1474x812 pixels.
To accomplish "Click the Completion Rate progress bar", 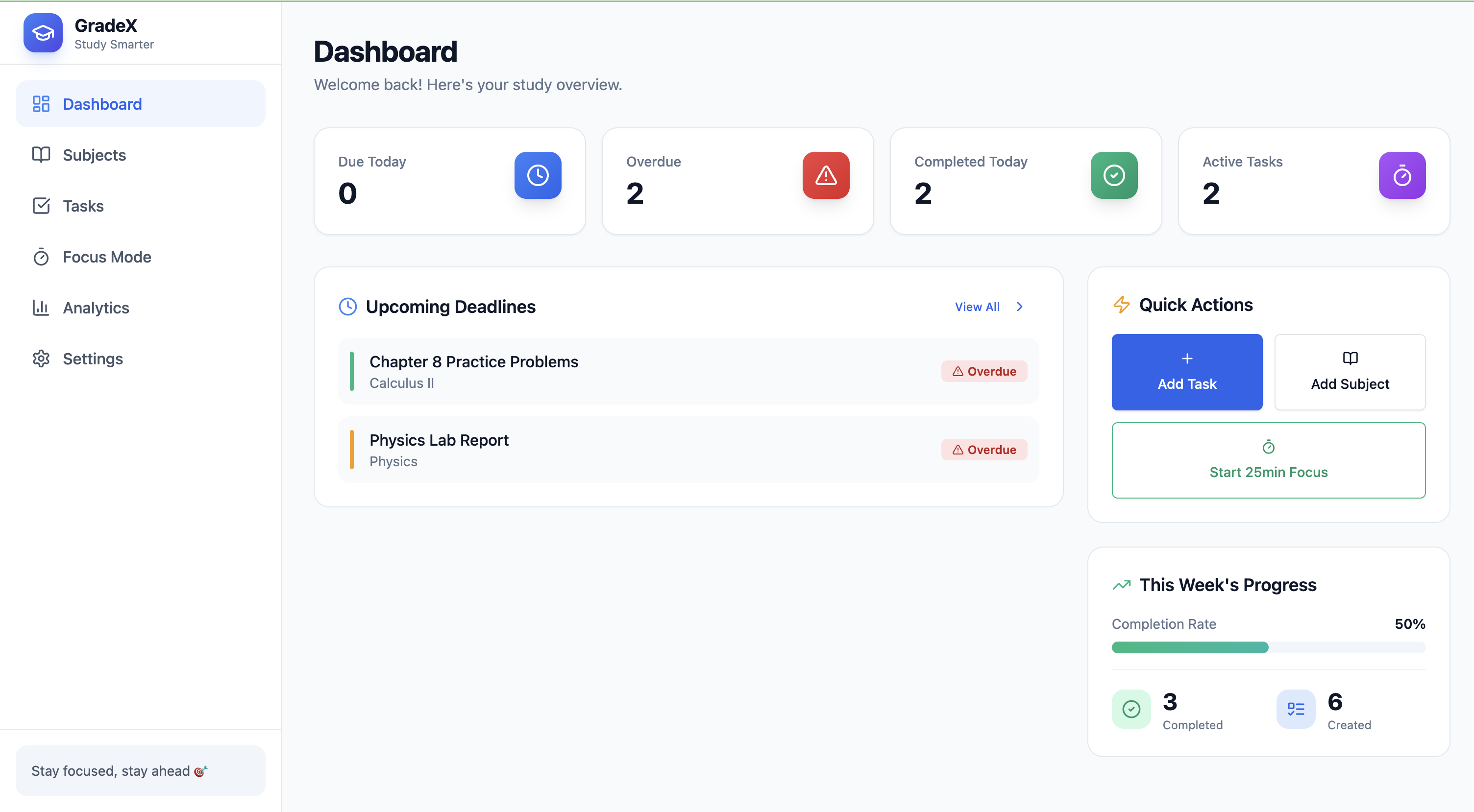I will point(1268,647).
